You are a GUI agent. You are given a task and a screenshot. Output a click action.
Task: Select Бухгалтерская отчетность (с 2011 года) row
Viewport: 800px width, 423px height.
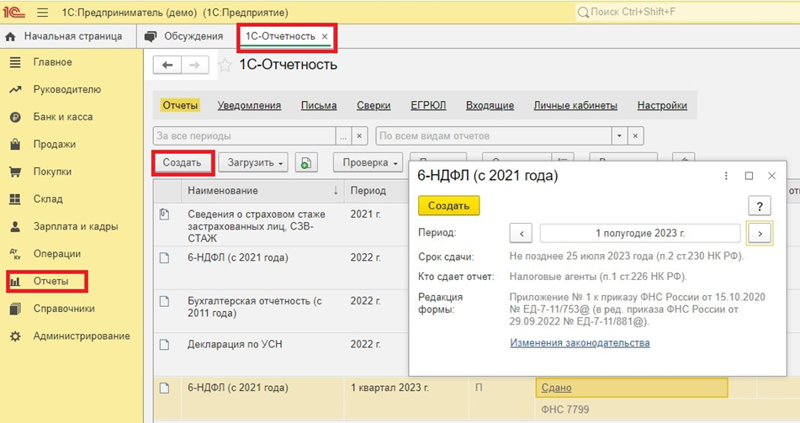pos(281,311)
